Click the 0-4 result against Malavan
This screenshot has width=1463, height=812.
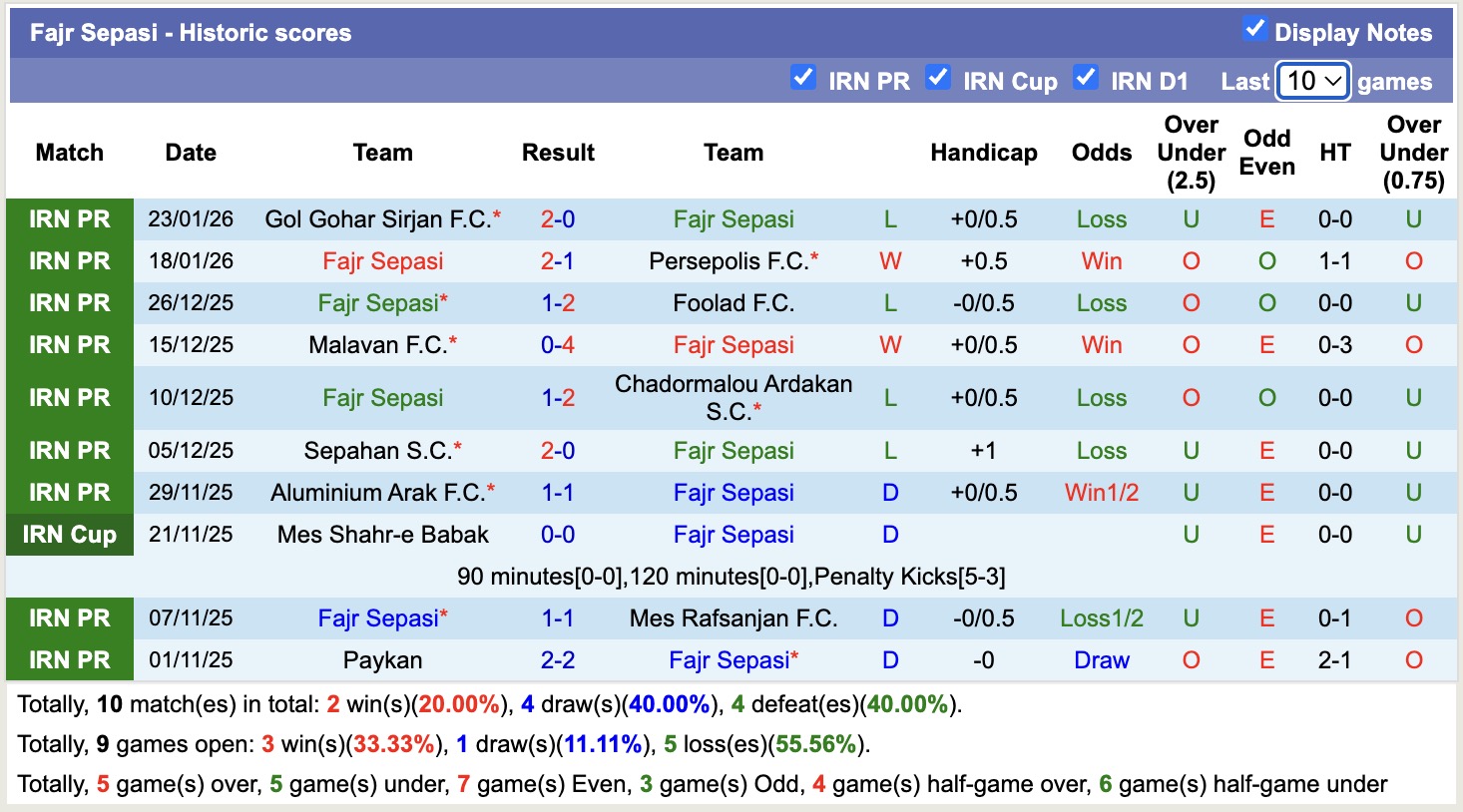click(x=558, y=345)
